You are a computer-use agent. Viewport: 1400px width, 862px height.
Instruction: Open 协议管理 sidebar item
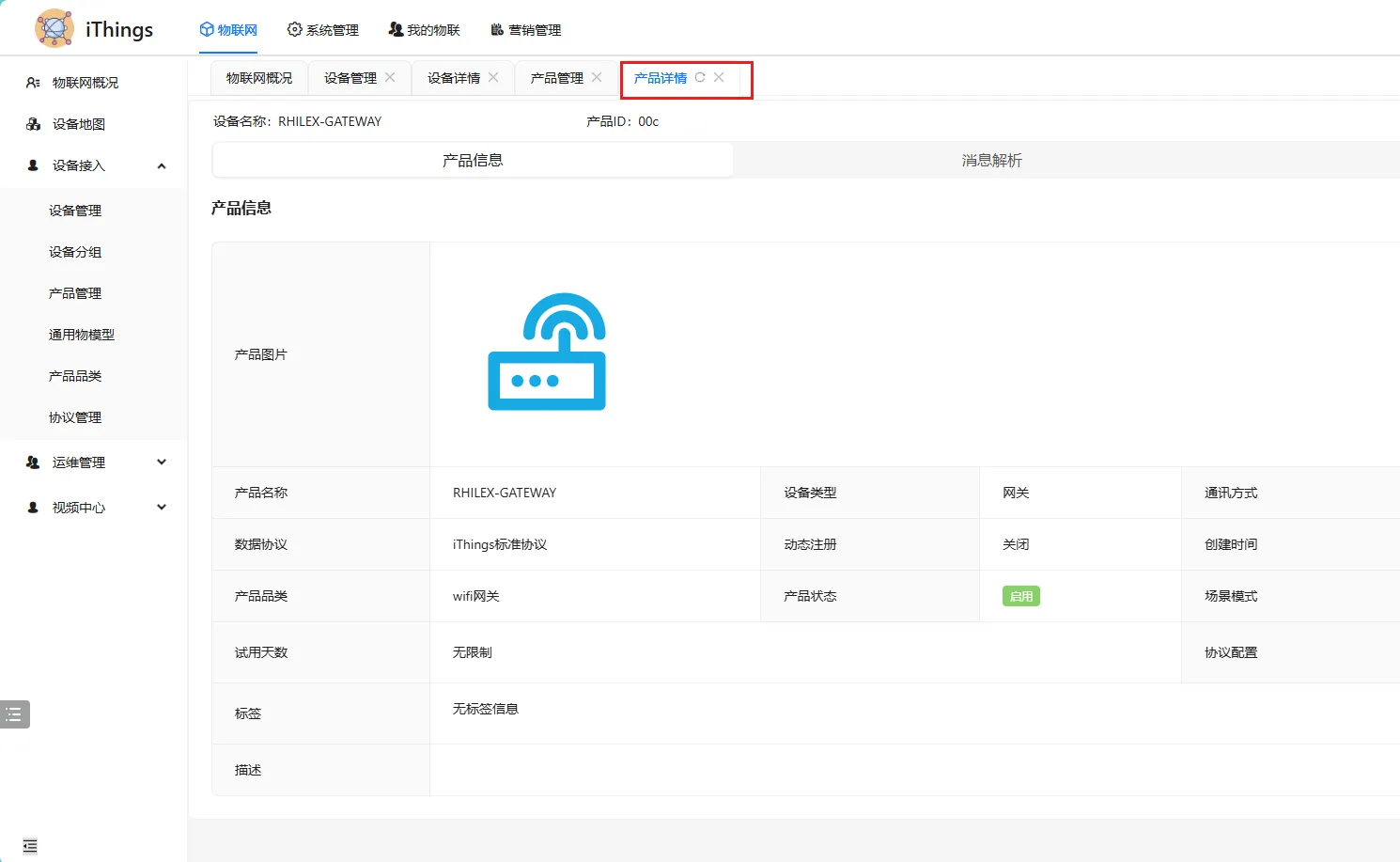75,417
